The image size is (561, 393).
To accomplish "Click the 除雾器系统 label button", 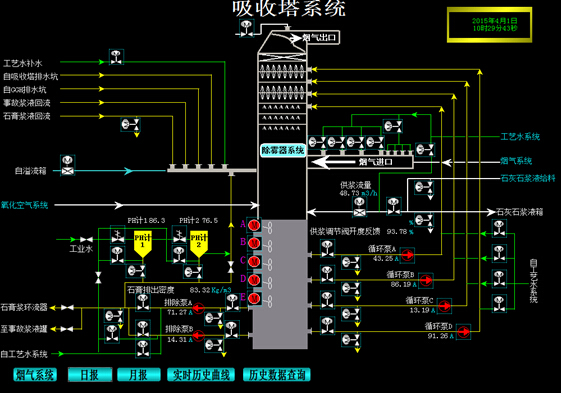I will (283, 150).
